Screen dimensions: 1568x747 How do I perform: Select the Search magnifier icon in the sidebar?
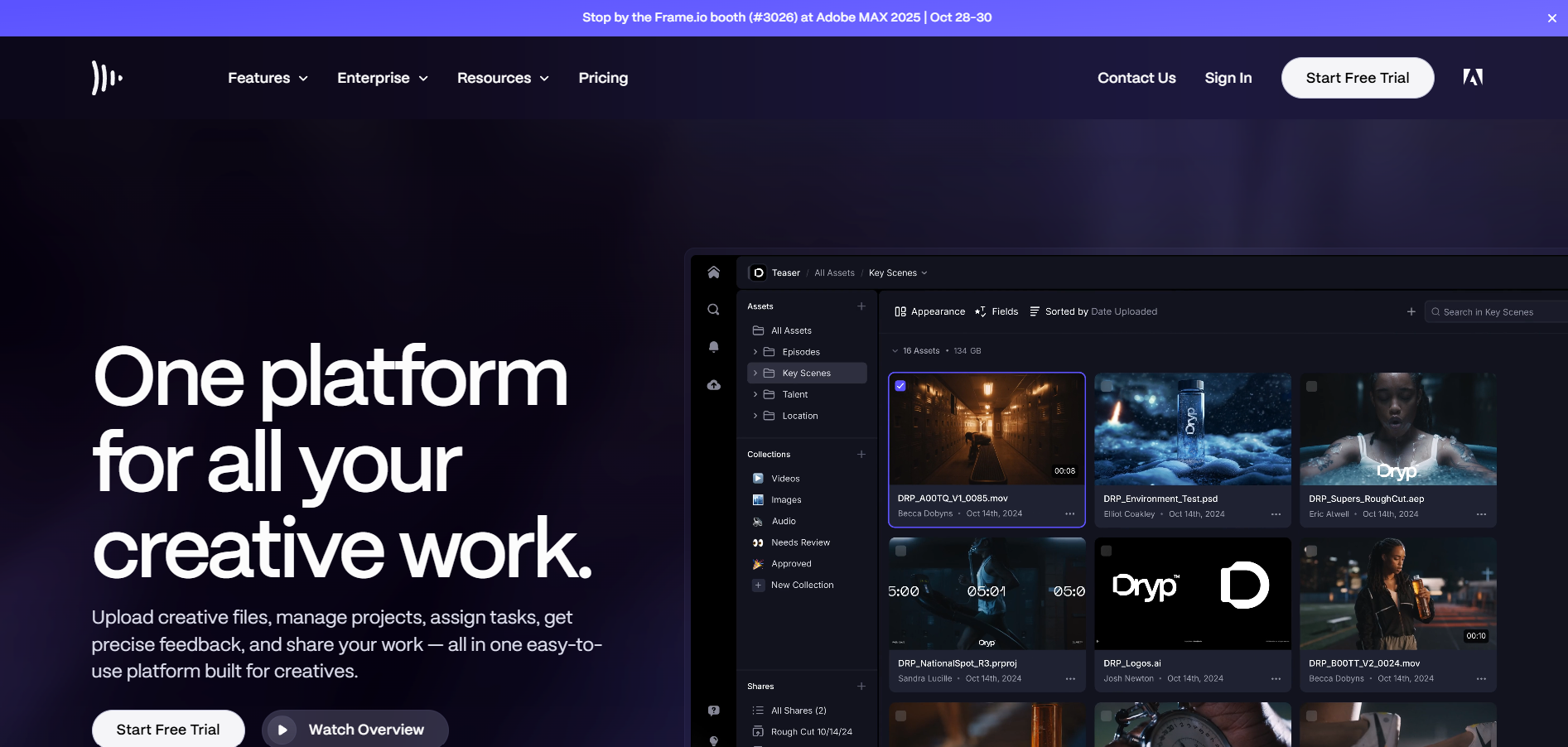click(x=713, y=309)
